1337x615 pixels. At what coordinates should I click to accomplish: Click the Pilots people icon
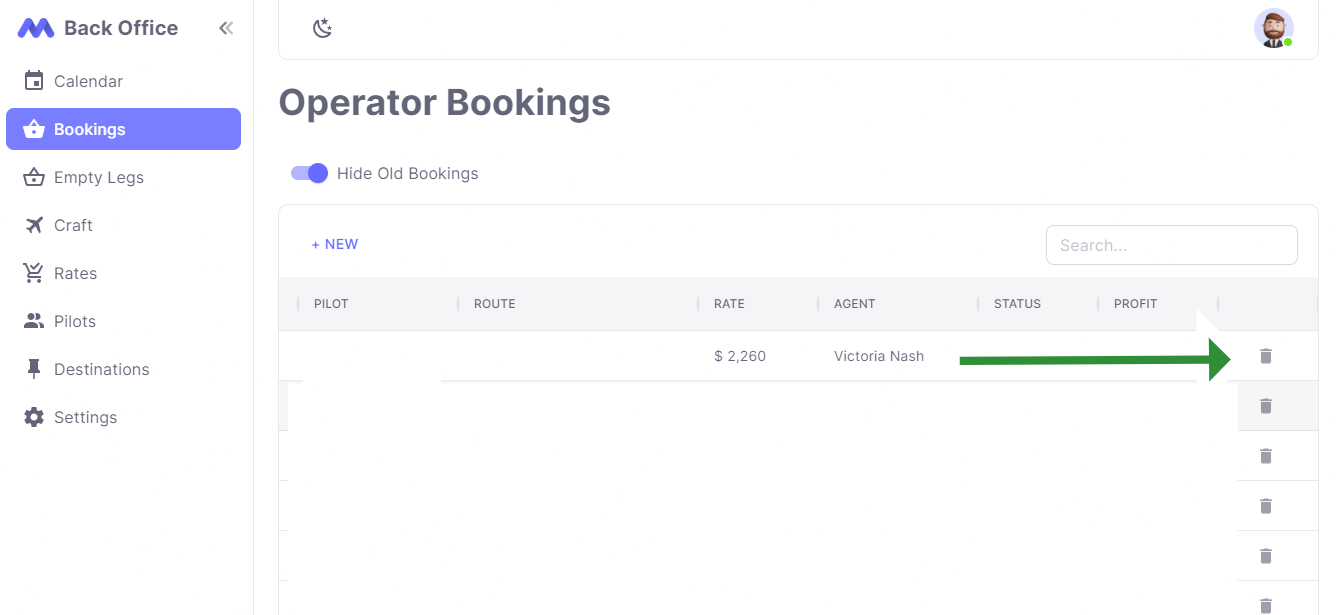tap(32, 320)
